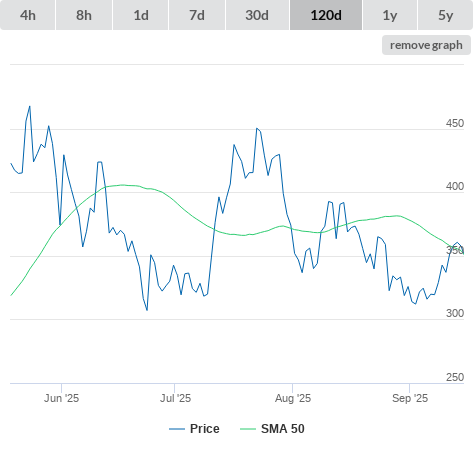This screenshot has height=455, width=474.
Task: Click the active 120d range tab
Action: (326, 15)
